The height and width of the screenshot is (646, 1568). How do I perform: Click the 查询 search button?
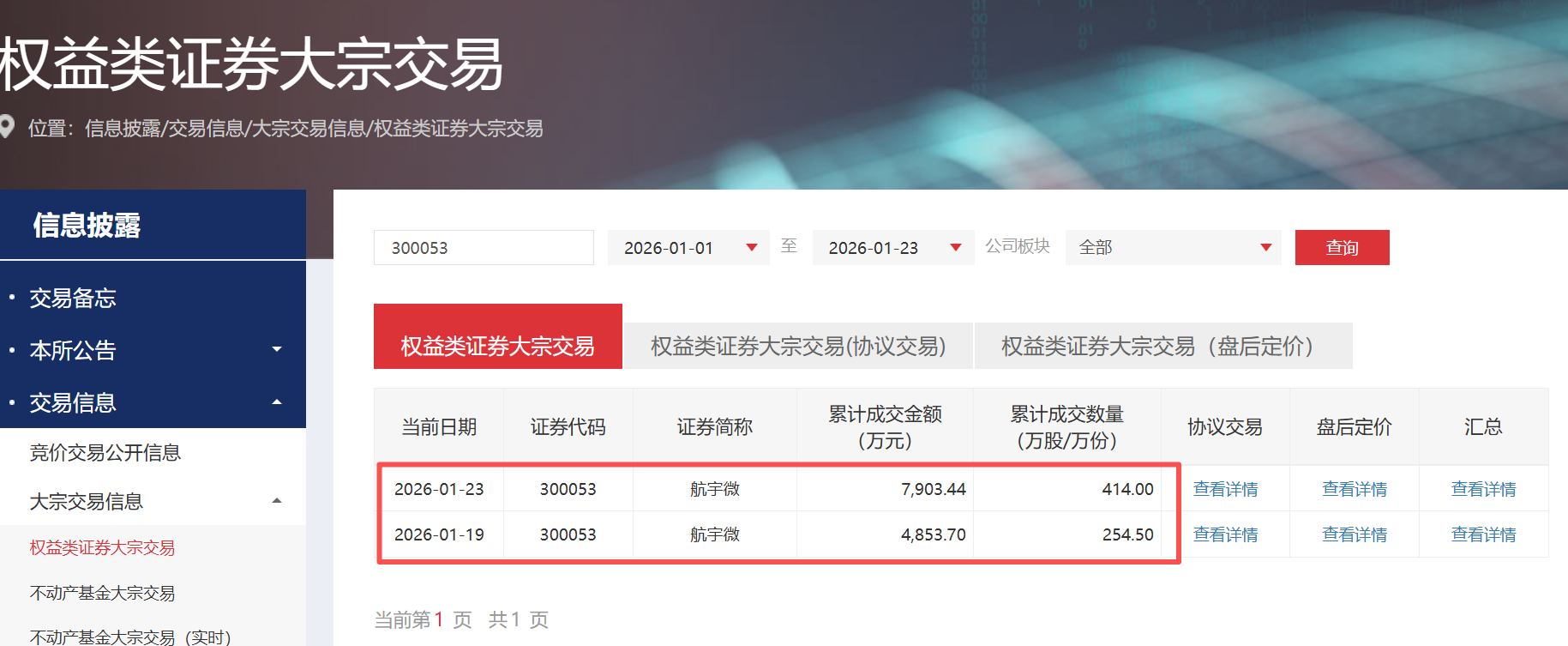point(1342,247)
